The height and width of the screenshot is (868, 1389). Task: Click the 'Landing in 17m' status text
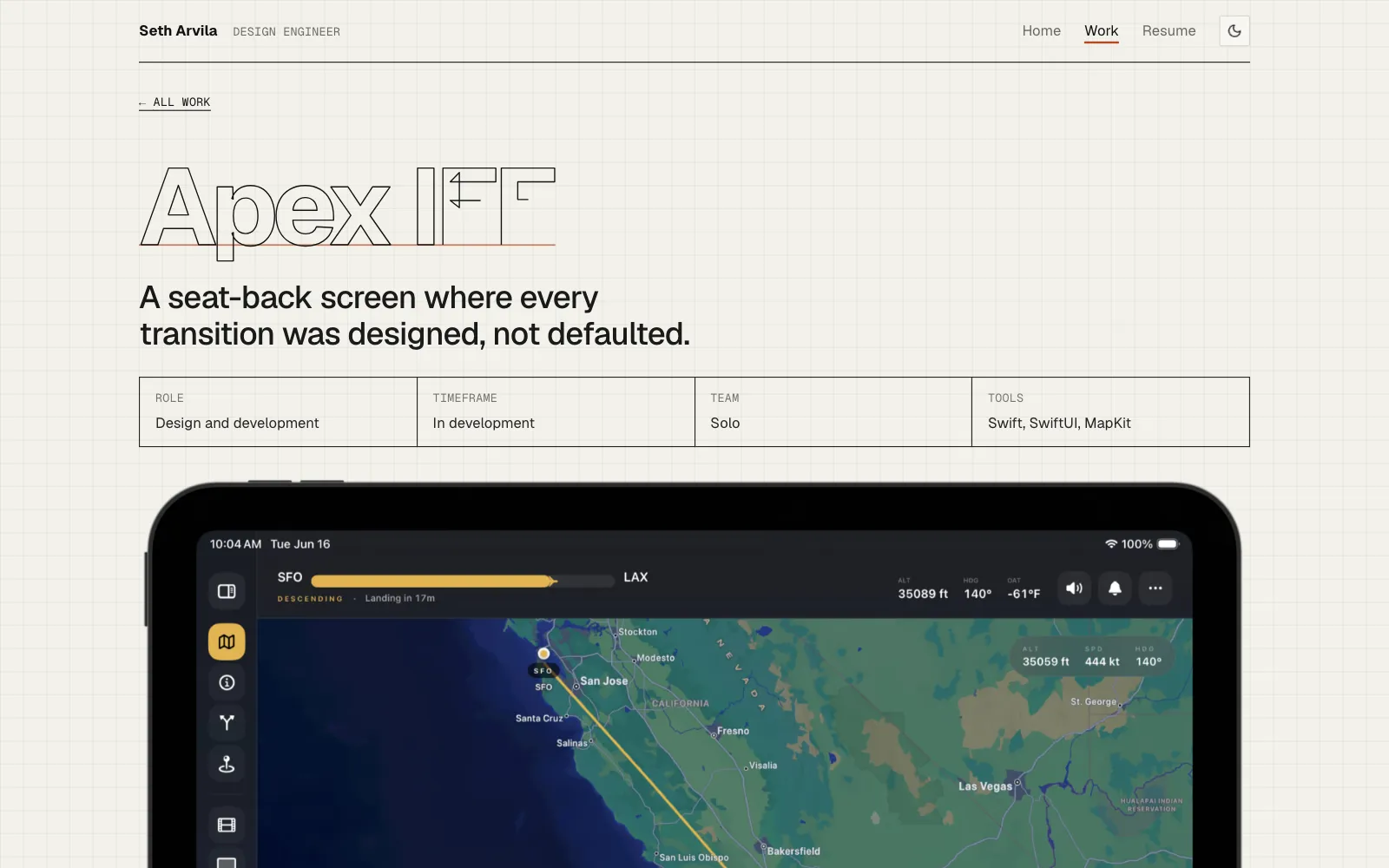click(x=400, y=598)
